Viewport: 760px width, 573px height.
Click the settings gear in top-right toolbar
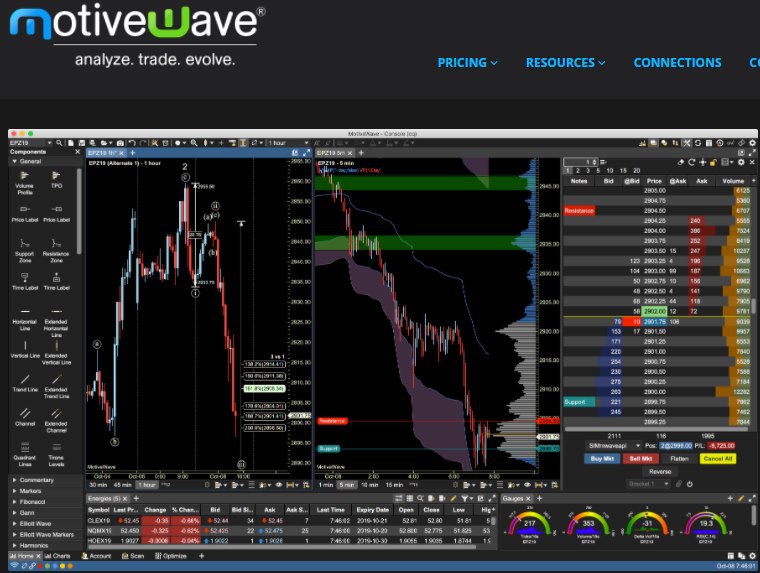click(752, 143)
